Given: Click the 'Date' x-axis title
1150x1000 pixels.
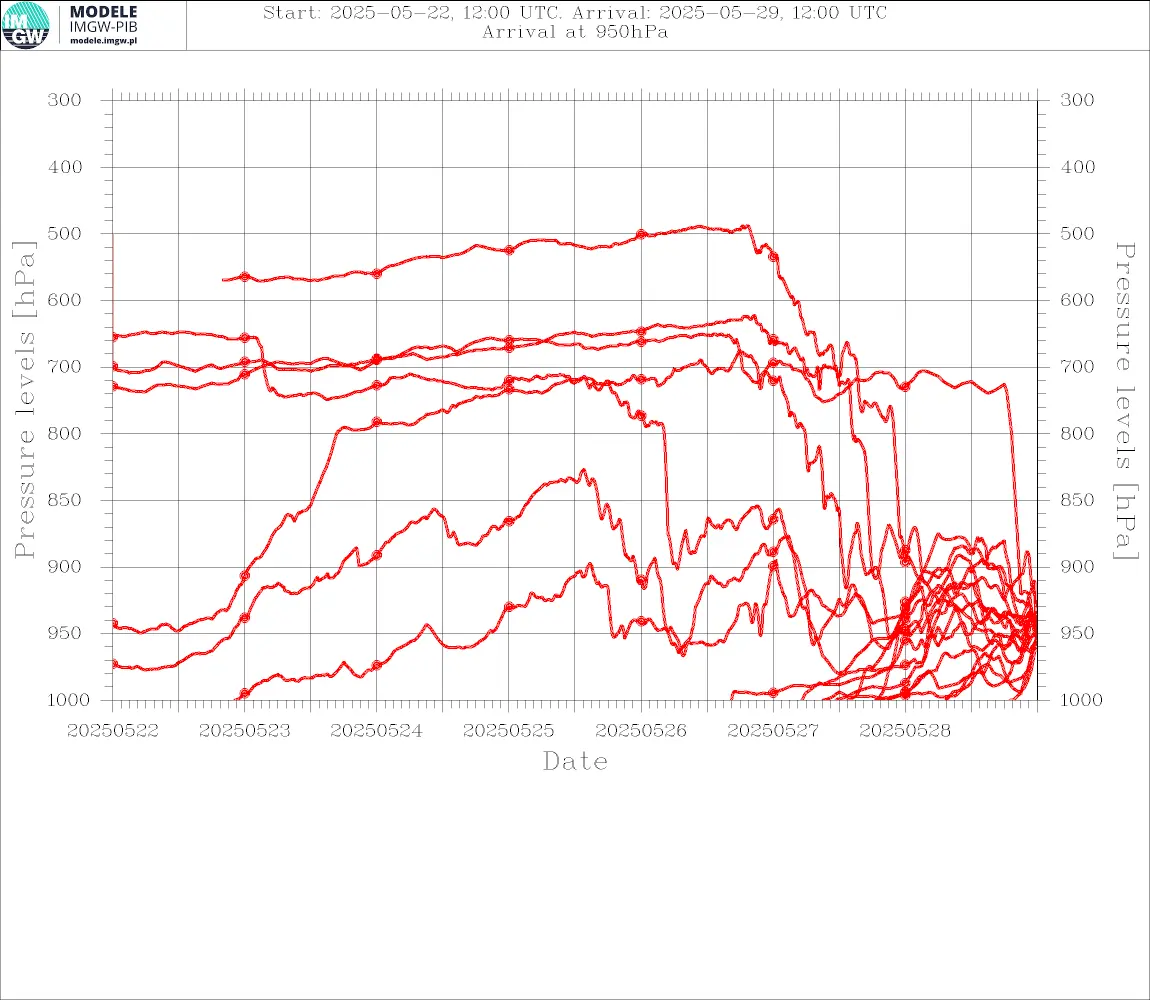Looking at the screenshot, I should point(575,761).
